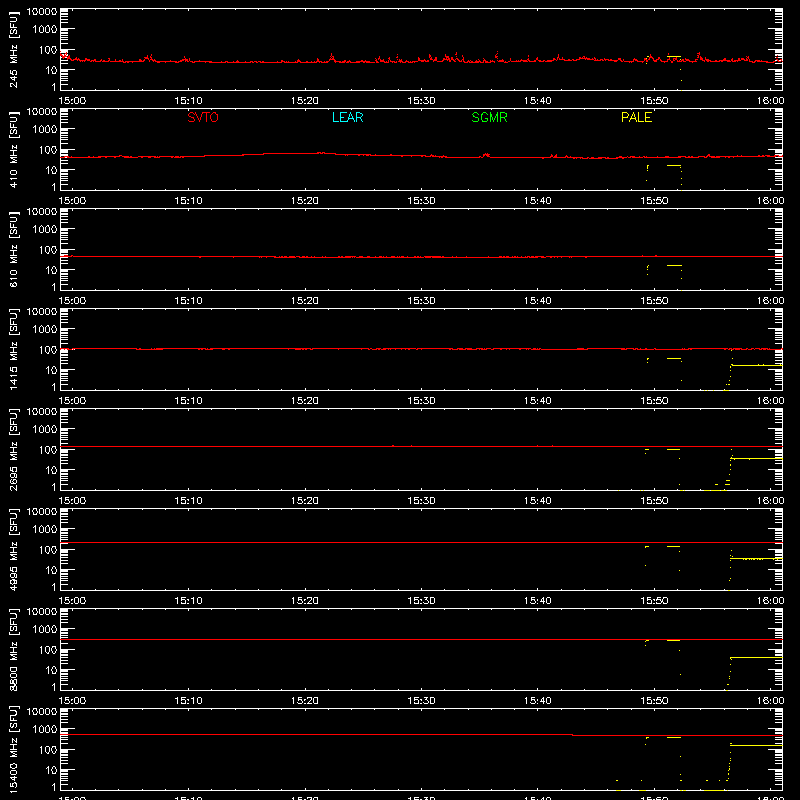Image resolution: width=800 pixels, height=800 pixels.
Task: Click 15:00 tick under the 2695 MHz panel
Action: (72, 501)
